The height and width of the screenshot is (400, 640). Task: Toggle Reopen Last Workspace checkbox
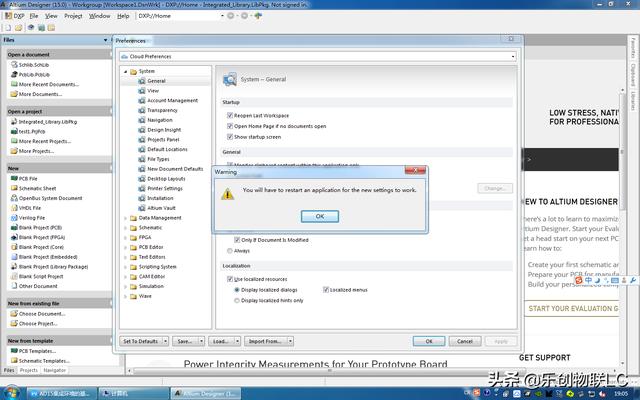230,116
